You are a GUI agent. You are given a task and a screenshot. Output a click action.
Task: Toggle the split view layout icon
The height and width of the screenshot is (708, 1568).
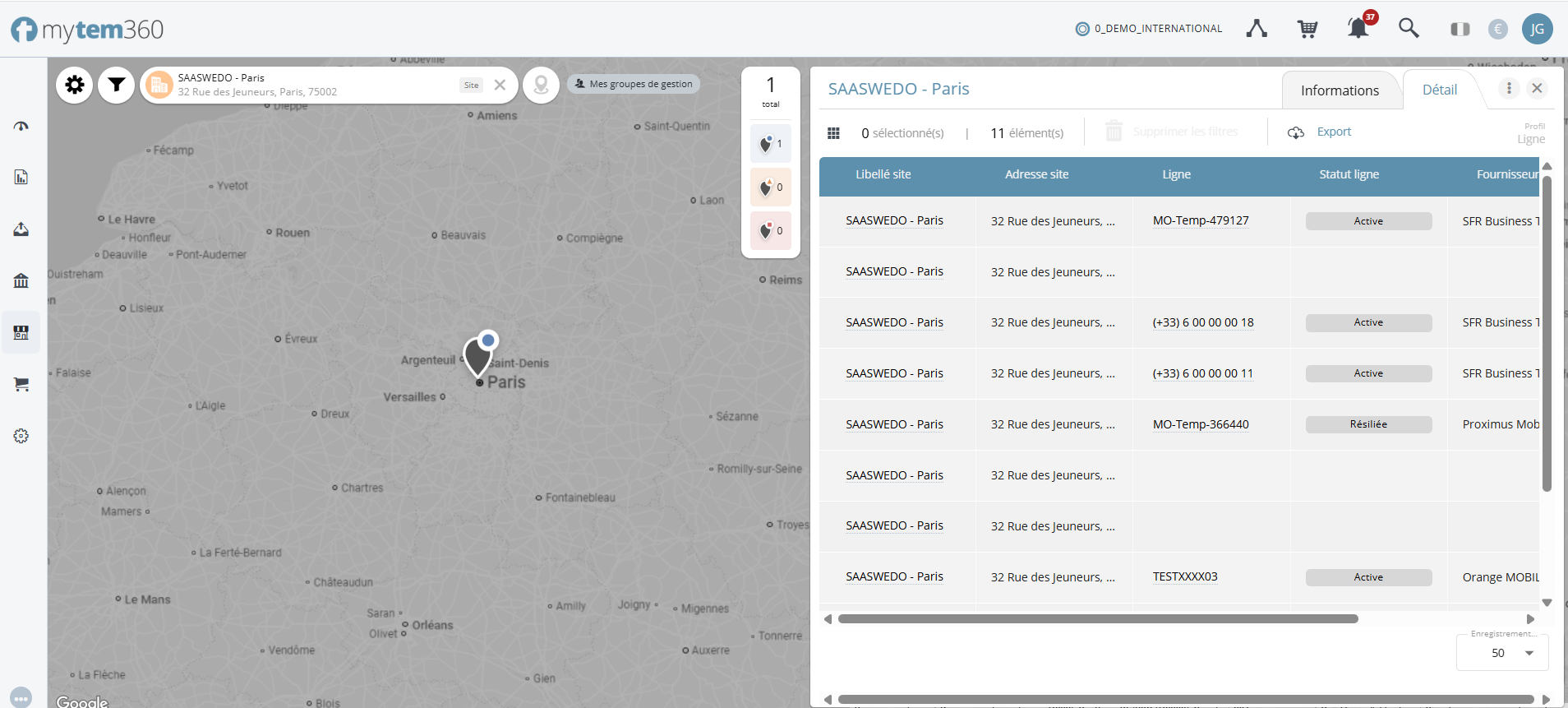pyautogui.click(x=1460, y=30)
